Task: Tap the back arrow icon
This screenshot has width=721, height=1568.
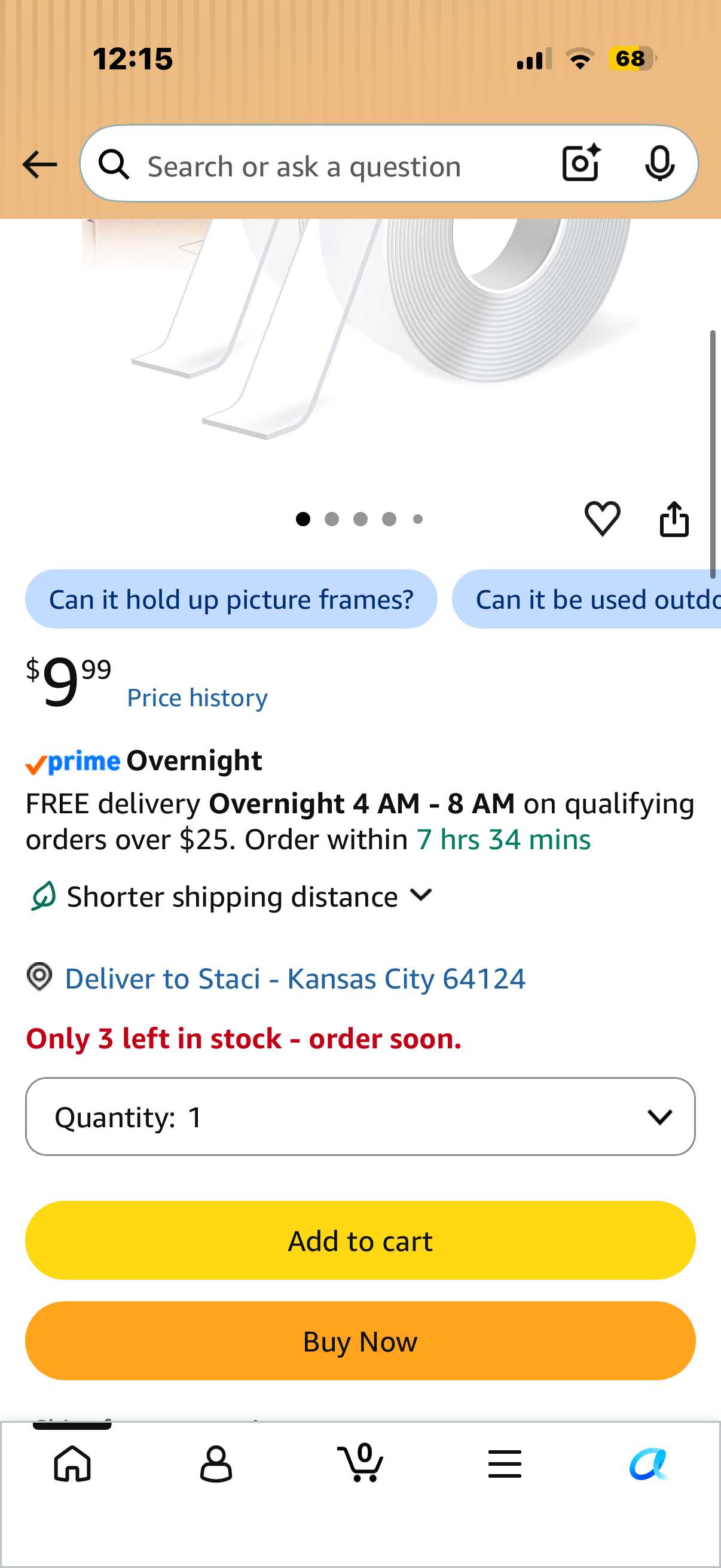Action: 39,164
